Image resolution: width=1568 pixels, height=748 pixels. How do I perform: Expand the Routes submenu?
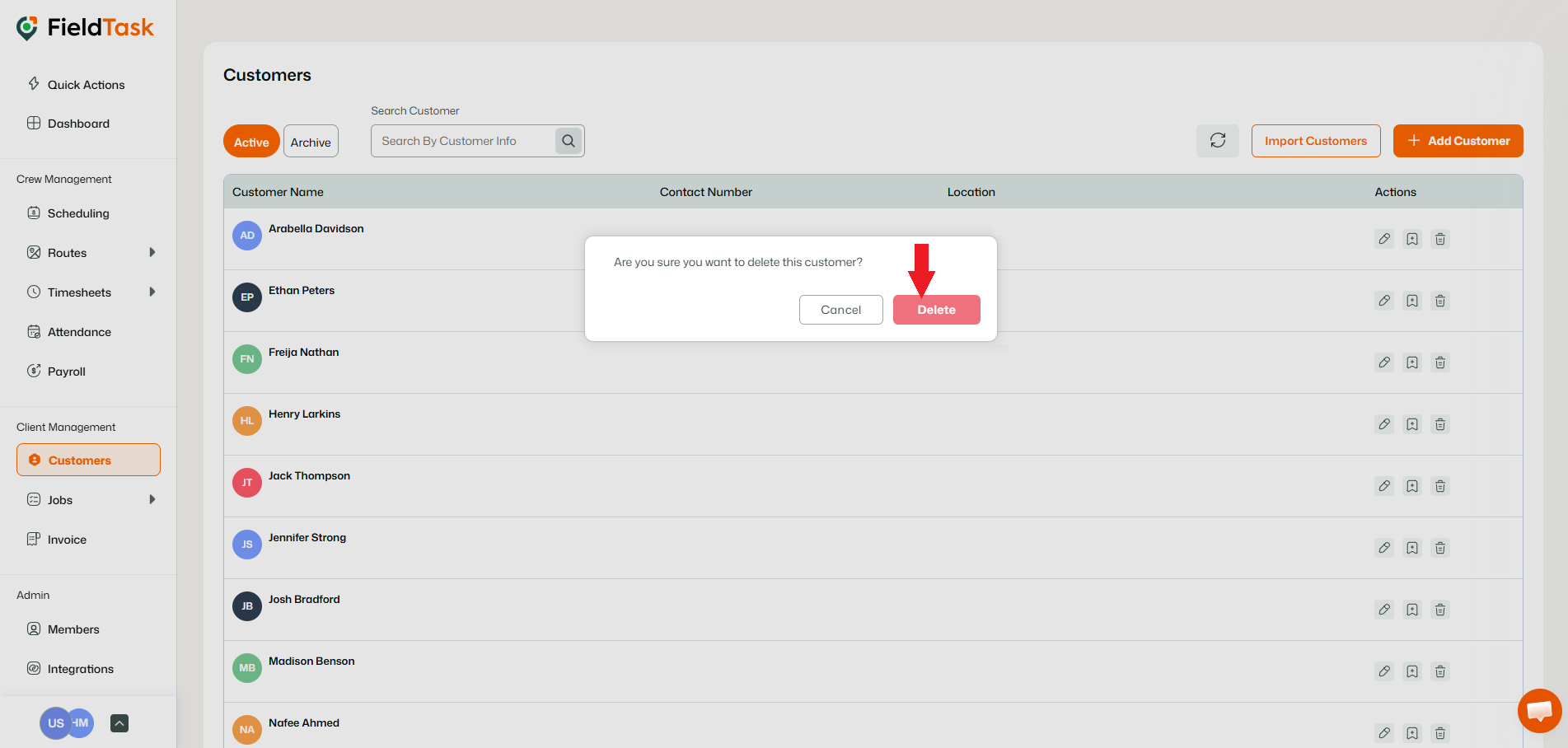(152, 252)
